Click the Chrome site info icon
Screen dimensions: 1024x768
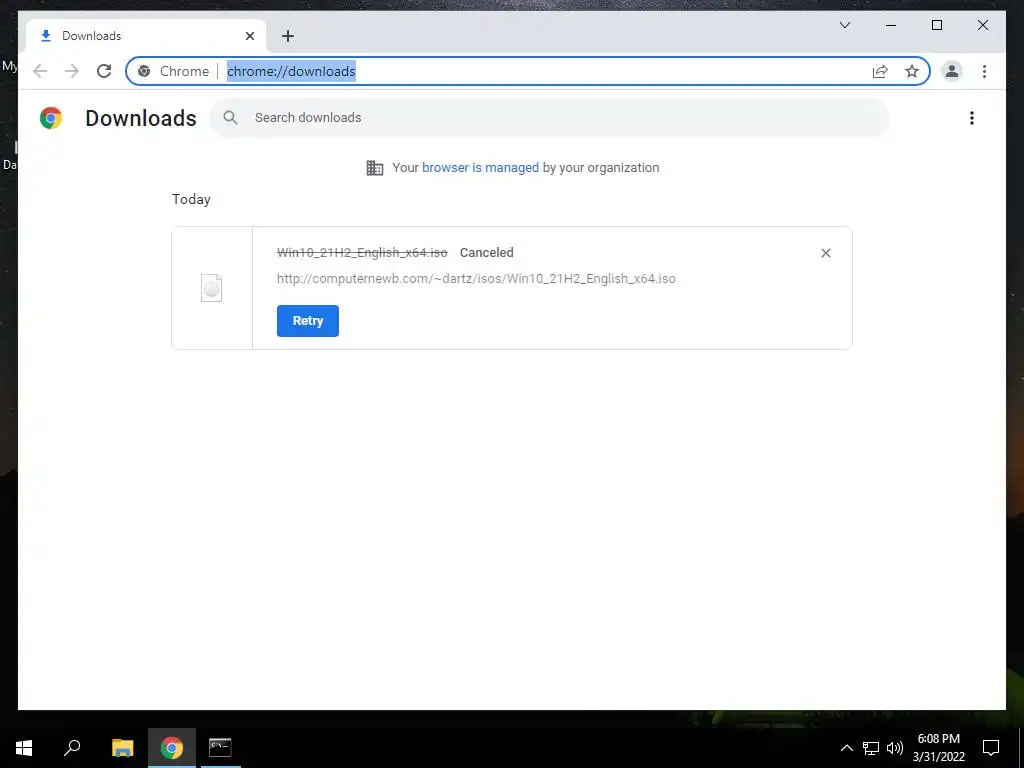pos(144,71)
